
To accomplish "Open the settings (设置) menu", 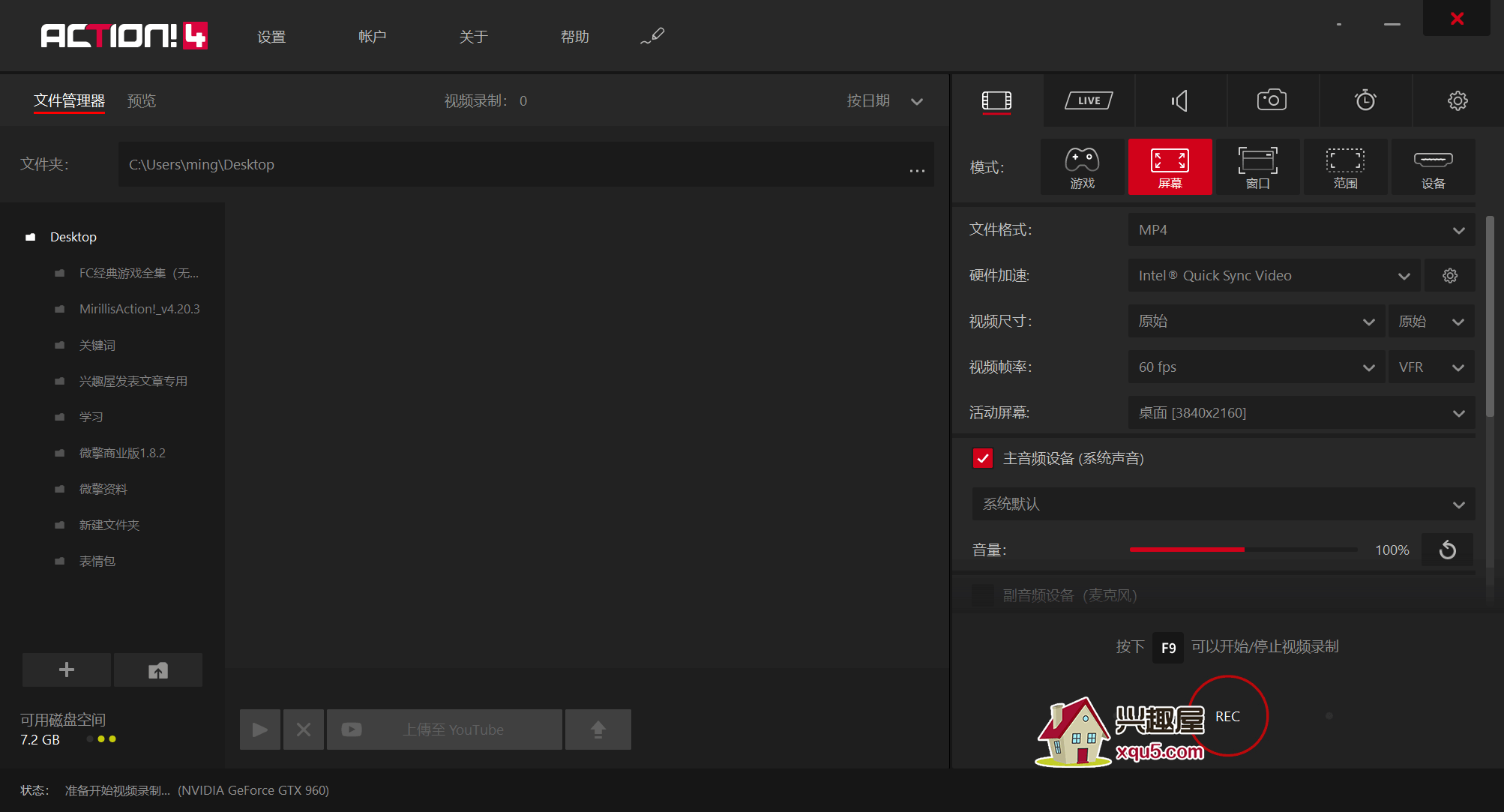I will (x=271, y=37).
